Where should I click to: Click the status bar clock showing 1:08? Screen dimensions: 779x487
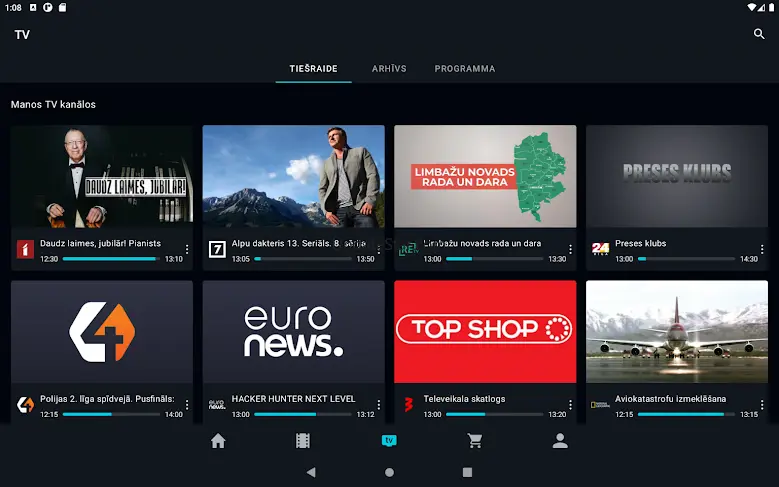(x=13, y=7)
